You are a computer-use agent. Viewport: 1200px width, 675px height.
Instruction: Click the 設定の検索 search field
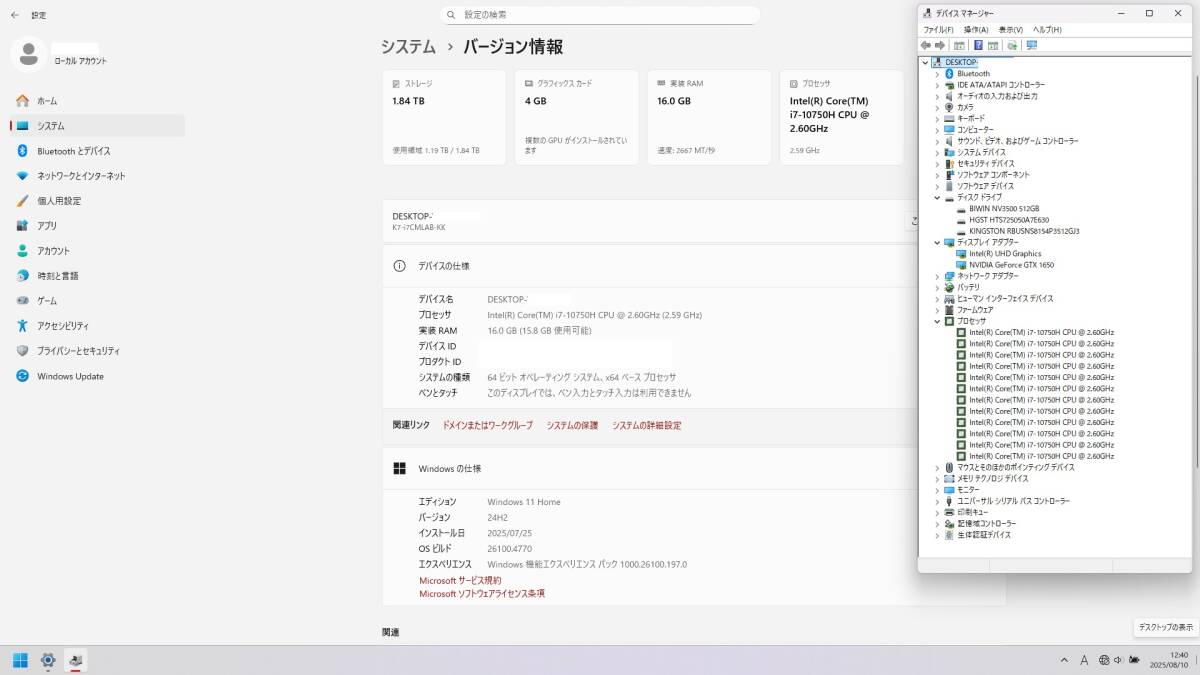pyautogui.click(x=600, y=14)
